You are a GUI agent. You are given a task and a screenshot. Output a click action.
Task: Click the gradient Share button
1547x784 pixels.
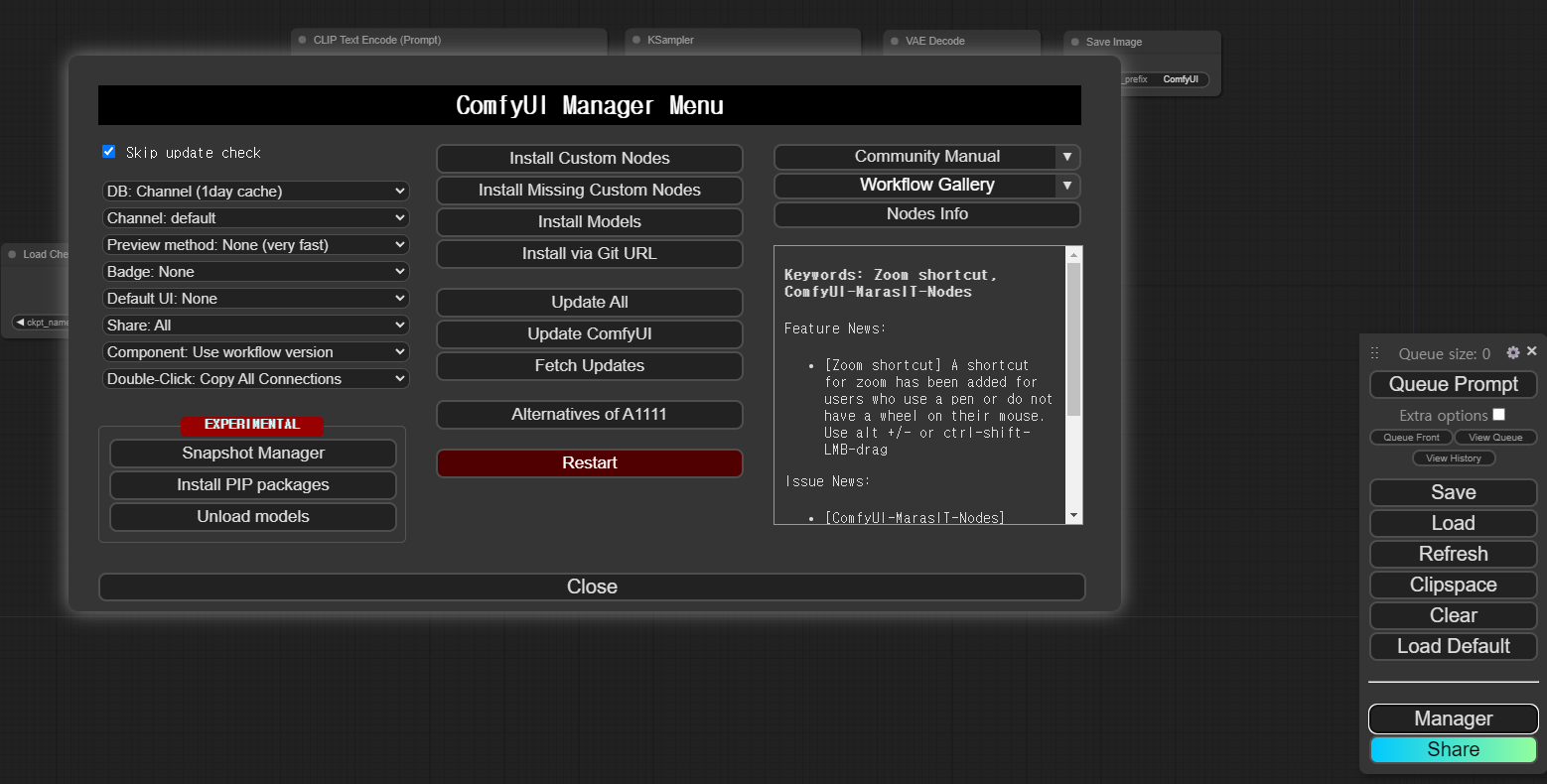click(x=1454, y=750)
